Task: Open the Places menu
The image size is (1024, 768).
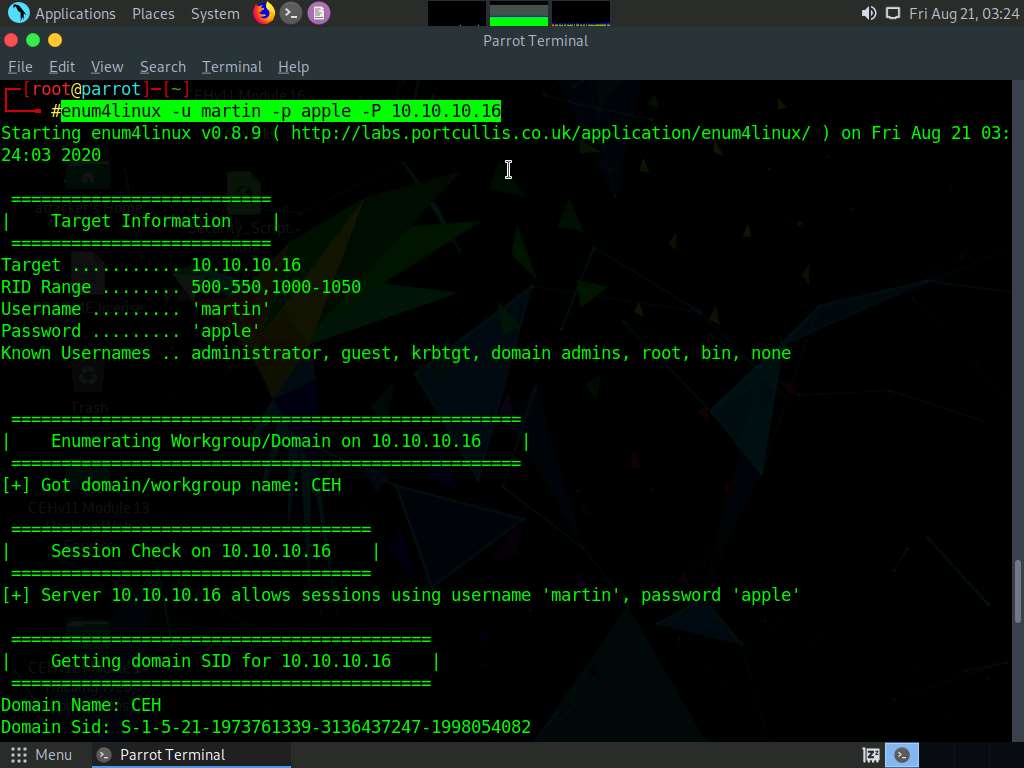Action: pyautogui.click(x=153, y=14)
